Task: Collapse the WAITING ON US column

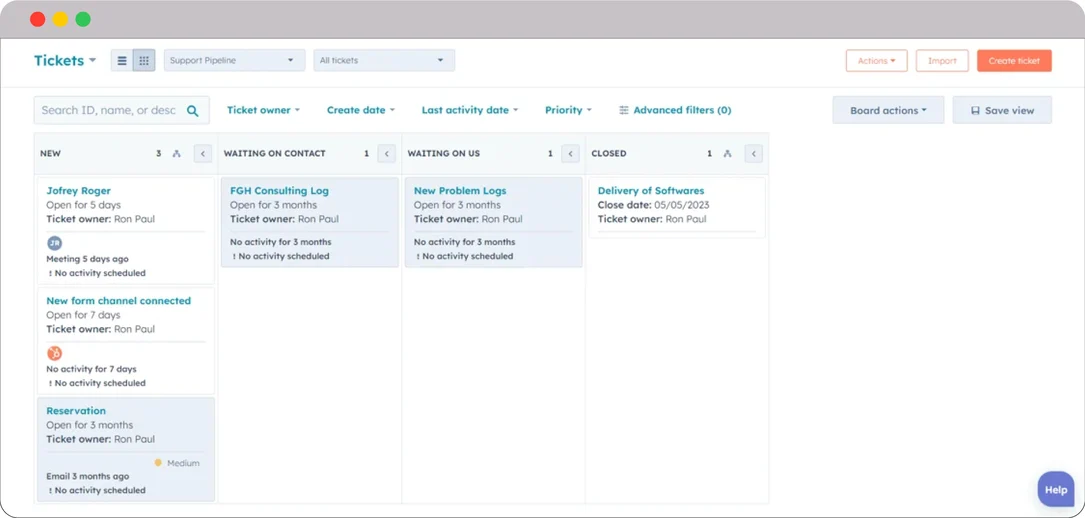Action: tap(570, 154)
